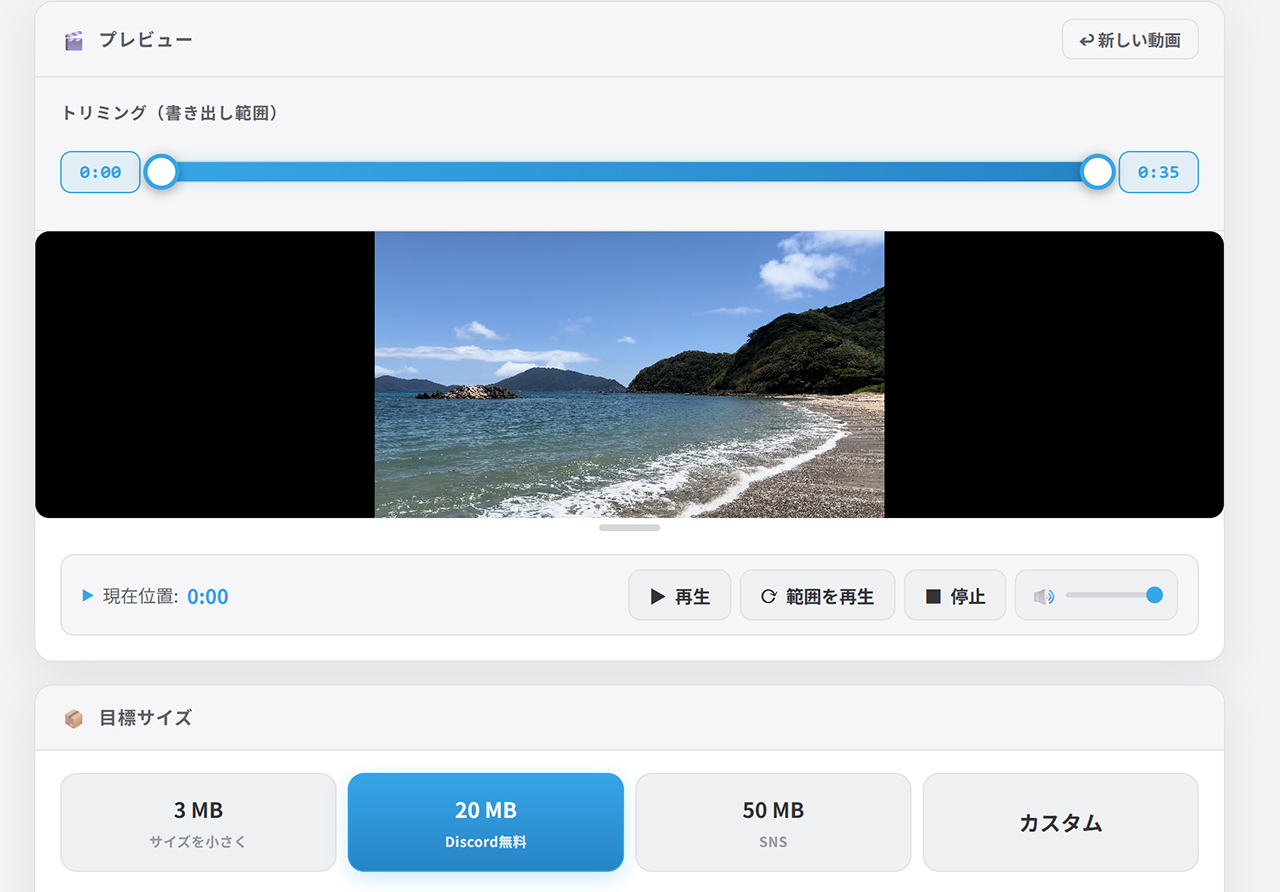The image size is (1280, 892).
Task: Click the 0:00 start time field
Action: tap(100, 172)
